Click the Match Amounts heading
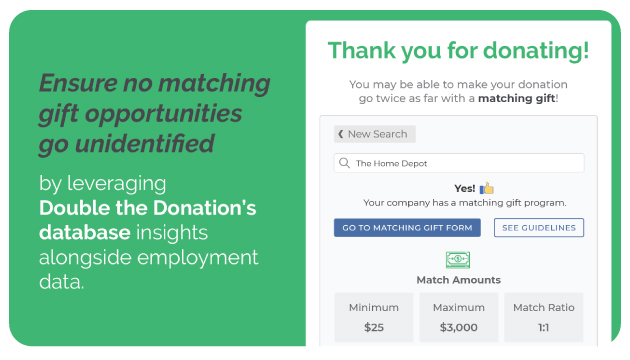Viewport: 630px width, 360px height. [x=458, y=280]
